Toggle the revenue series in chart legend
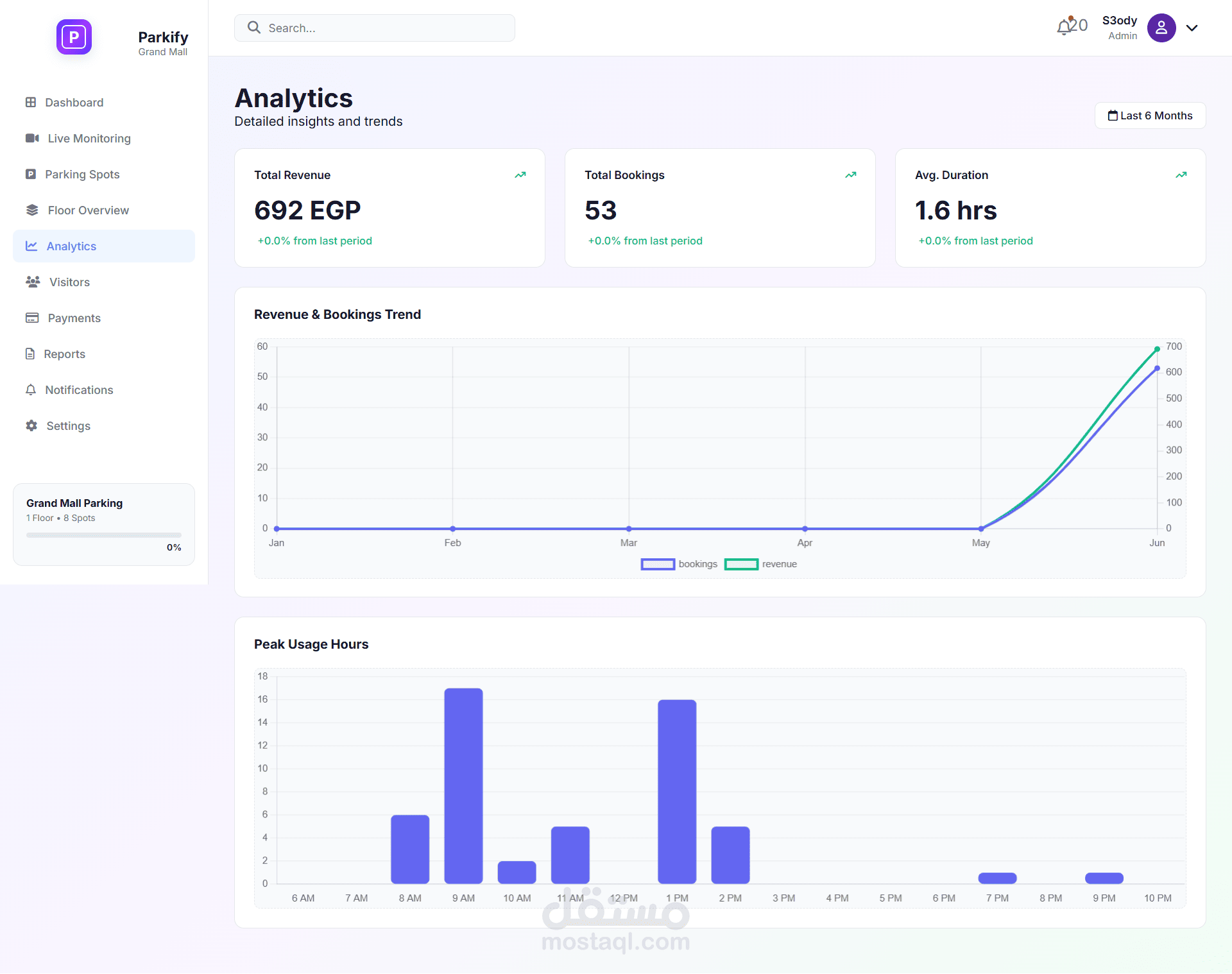Image resolution: width=1232 pixels, height=974 pixels. (x=761, y=564)
